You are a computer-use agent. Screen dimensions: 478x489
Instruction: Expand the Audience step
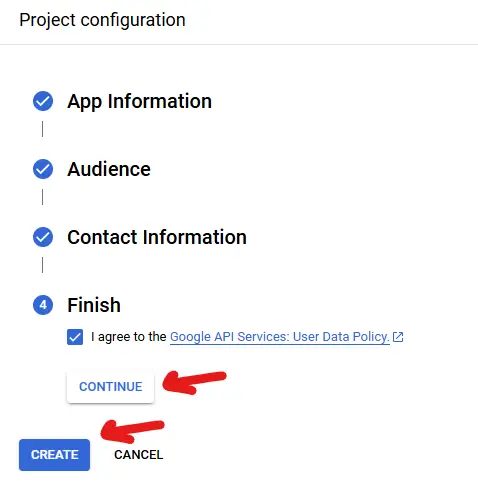tap(109, 169)
